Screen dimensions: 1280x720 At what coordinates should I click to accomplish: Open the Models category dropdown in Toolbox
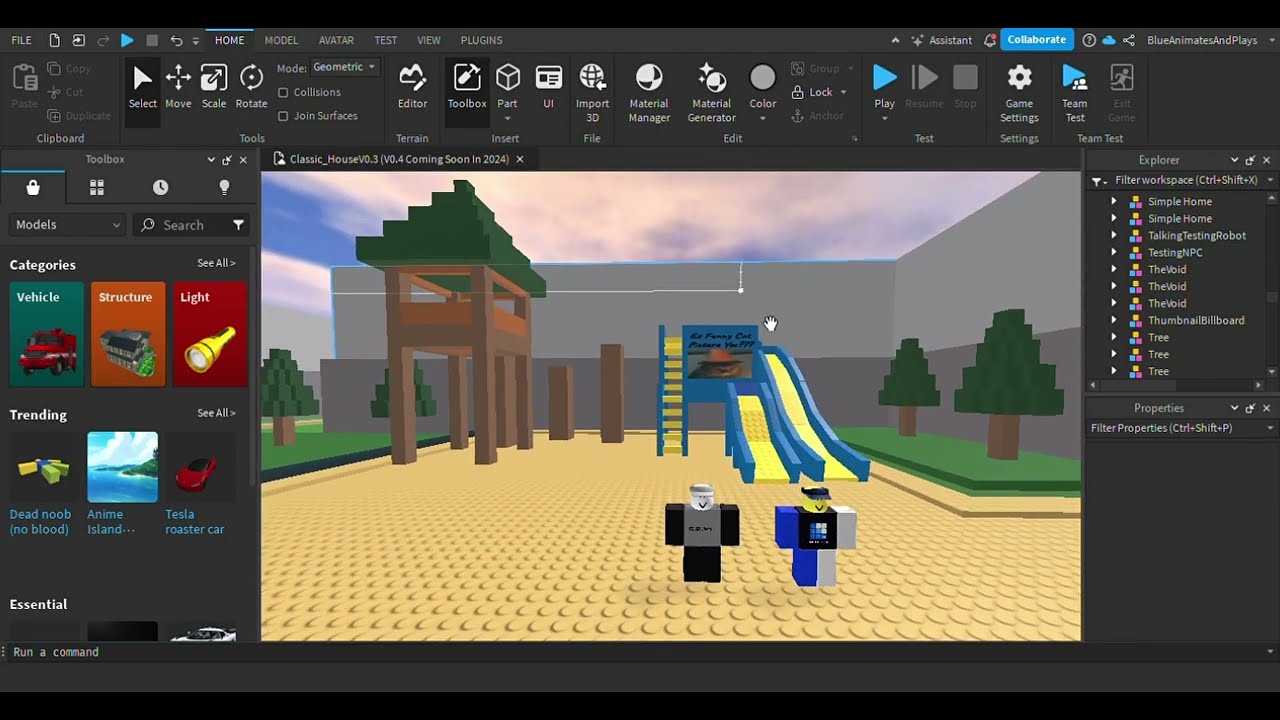[x=67, y=225]
